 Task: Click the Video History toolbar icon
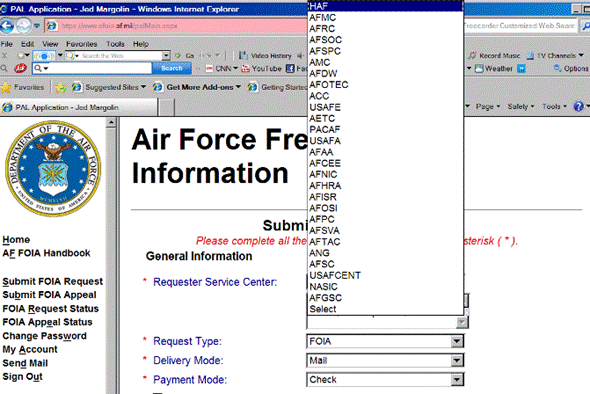tap(243, 56)
